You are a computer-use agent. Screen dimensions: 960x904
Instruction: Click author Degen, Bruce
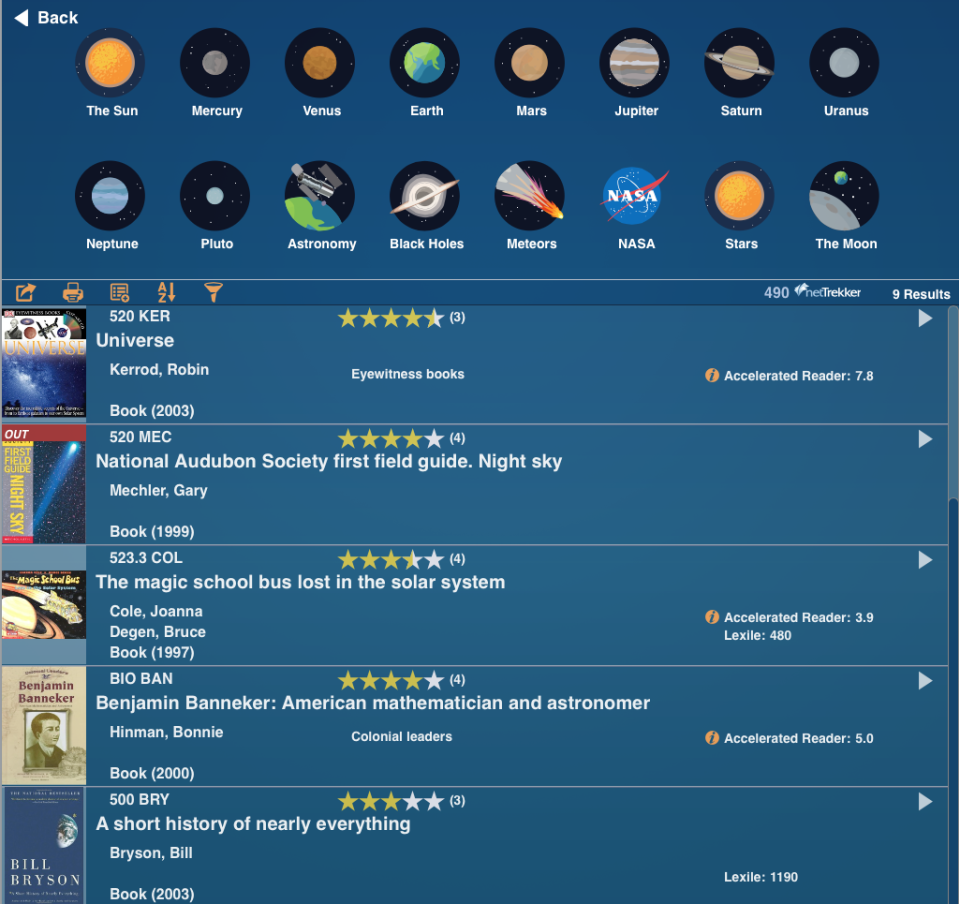click(x=157, y=632)
